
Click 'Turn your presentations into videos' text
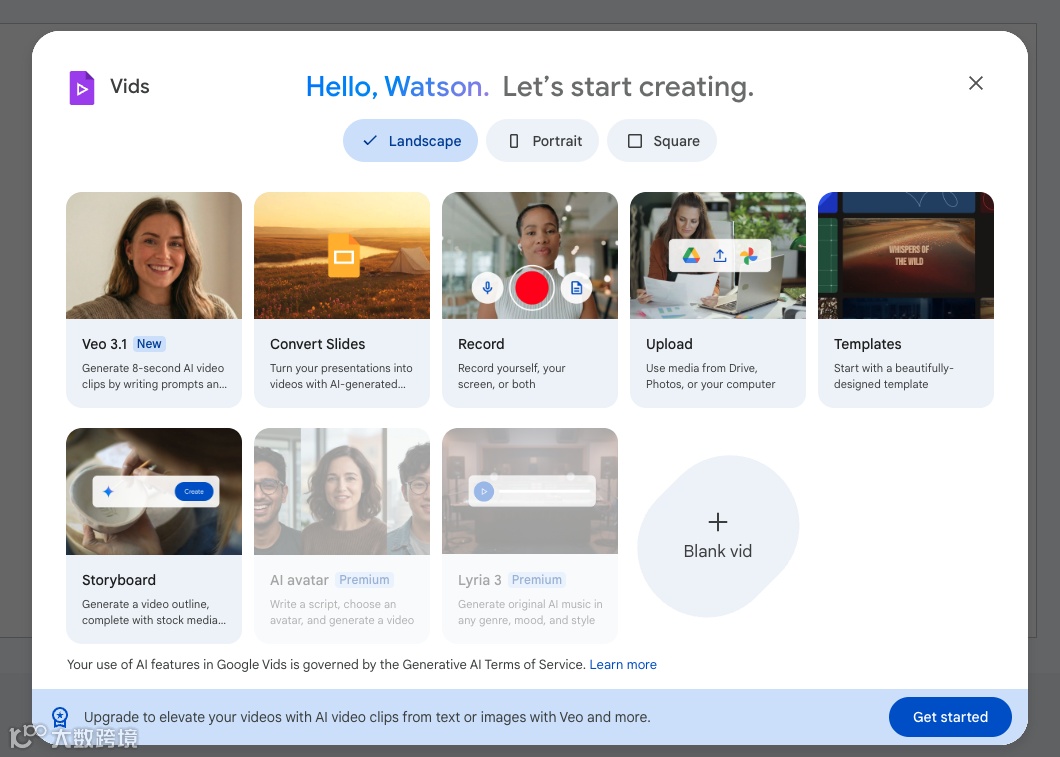341,376
